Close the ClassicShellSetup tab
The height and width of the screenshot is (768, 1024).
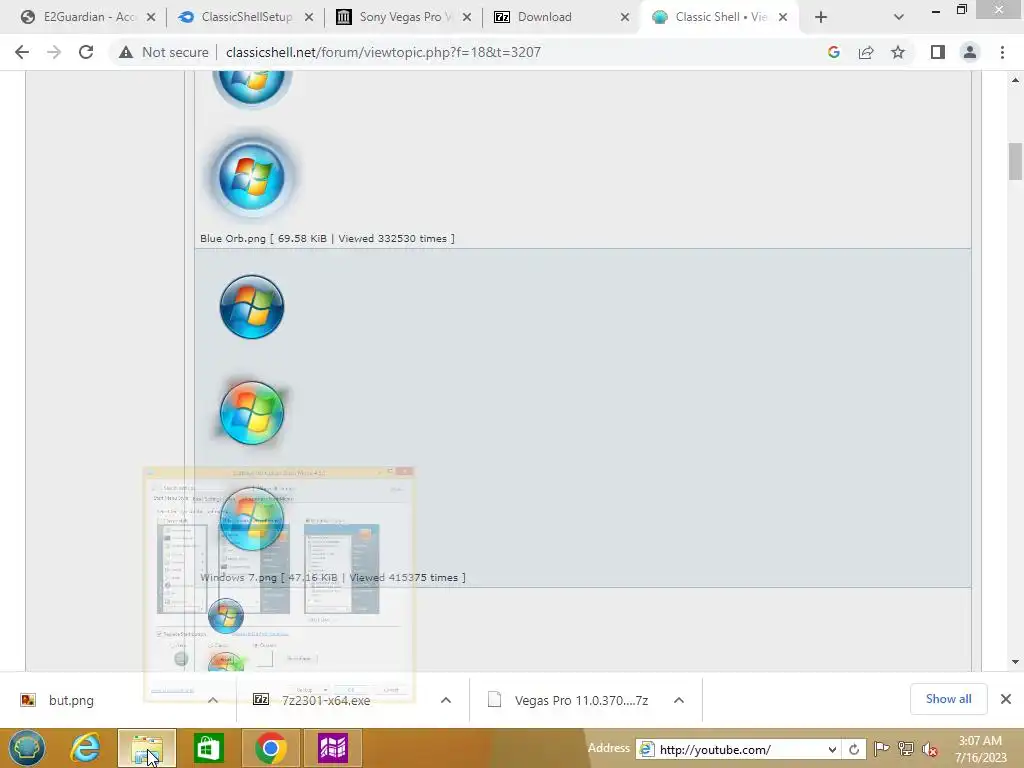309,17
